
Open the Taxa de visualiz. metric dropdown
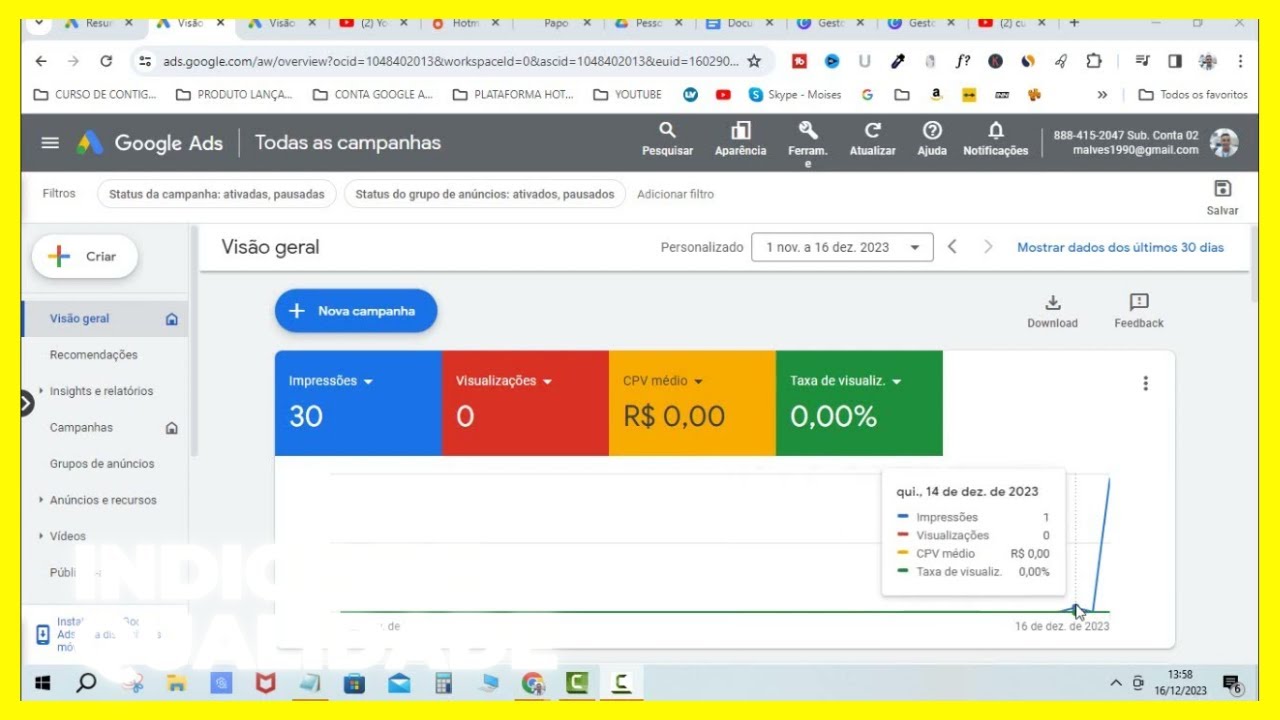coord(846,381)
